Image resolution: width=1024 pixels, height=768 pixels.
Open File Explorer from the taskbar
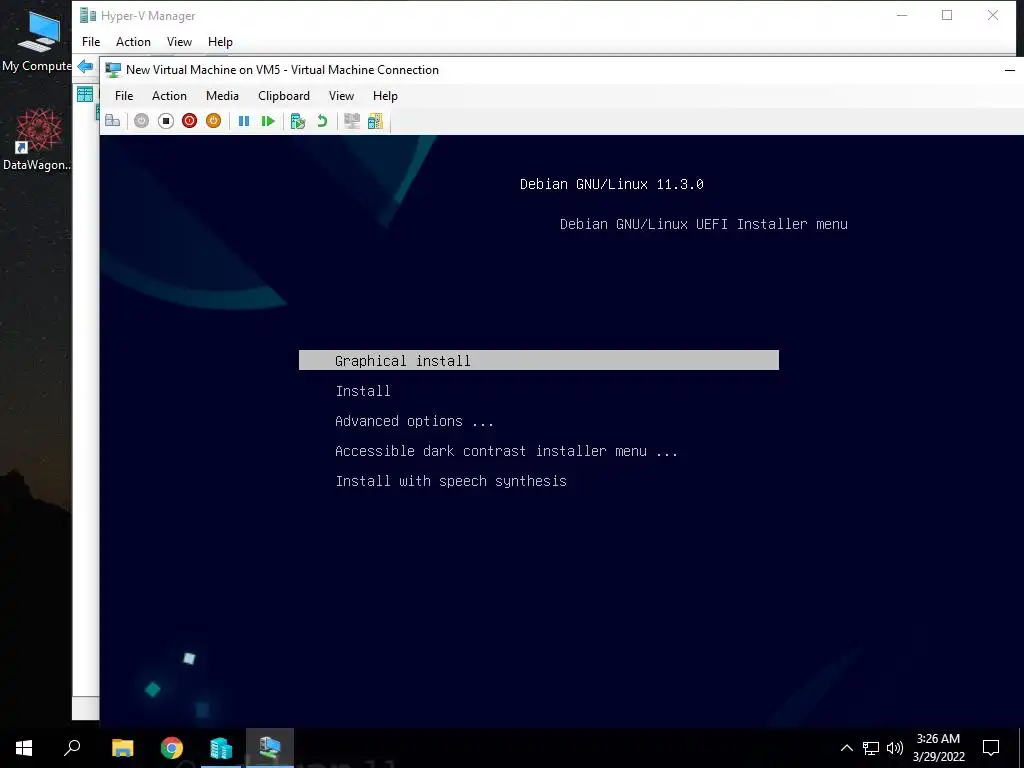pos(122,748)
